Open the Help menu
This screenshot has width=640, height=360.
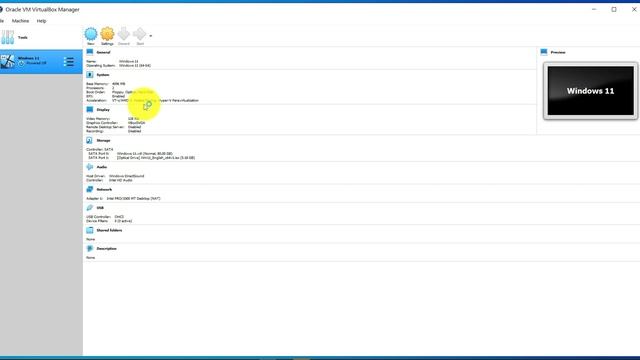[x=41, y=21]
